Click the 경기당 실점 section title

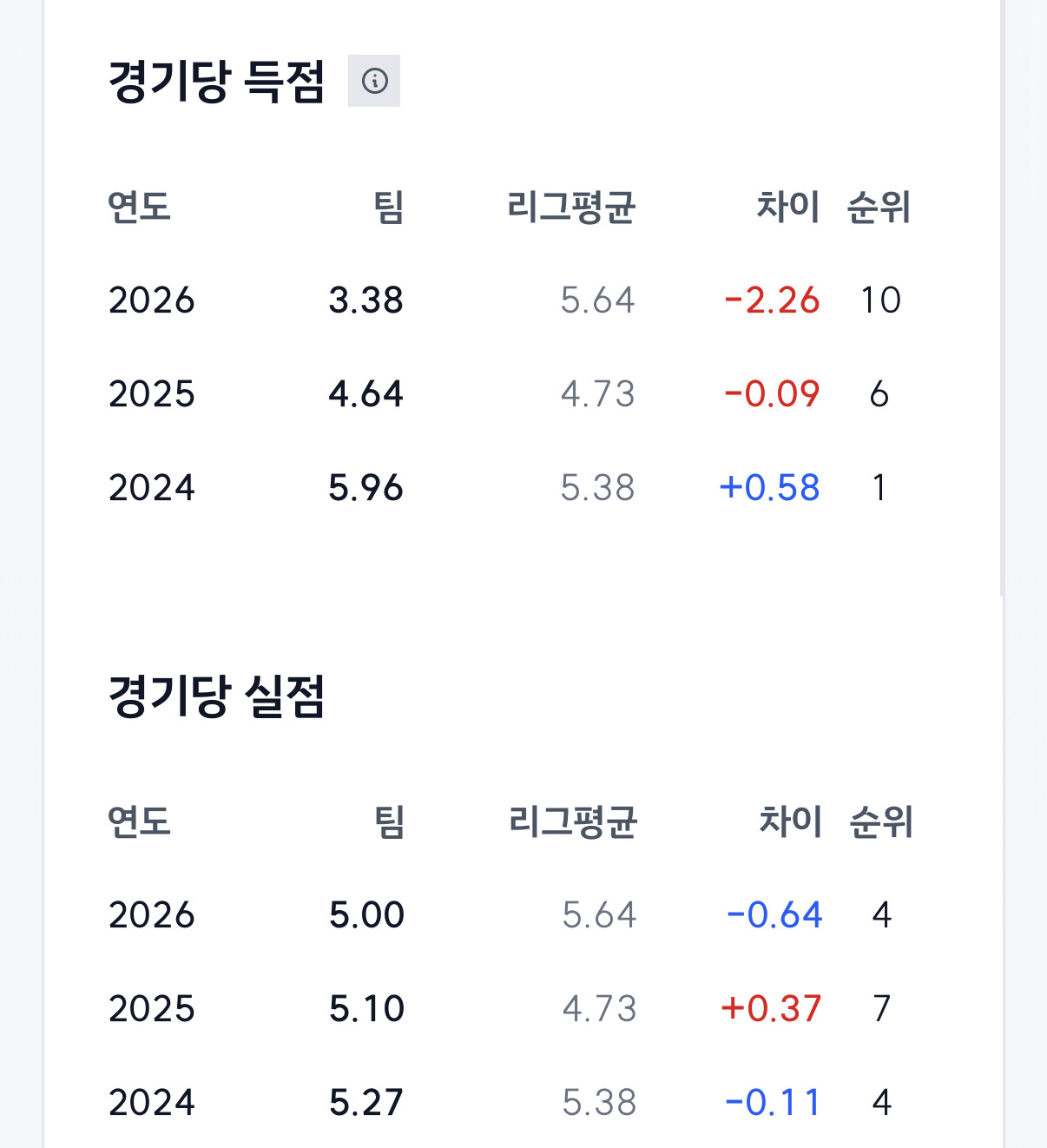(216, 696)
